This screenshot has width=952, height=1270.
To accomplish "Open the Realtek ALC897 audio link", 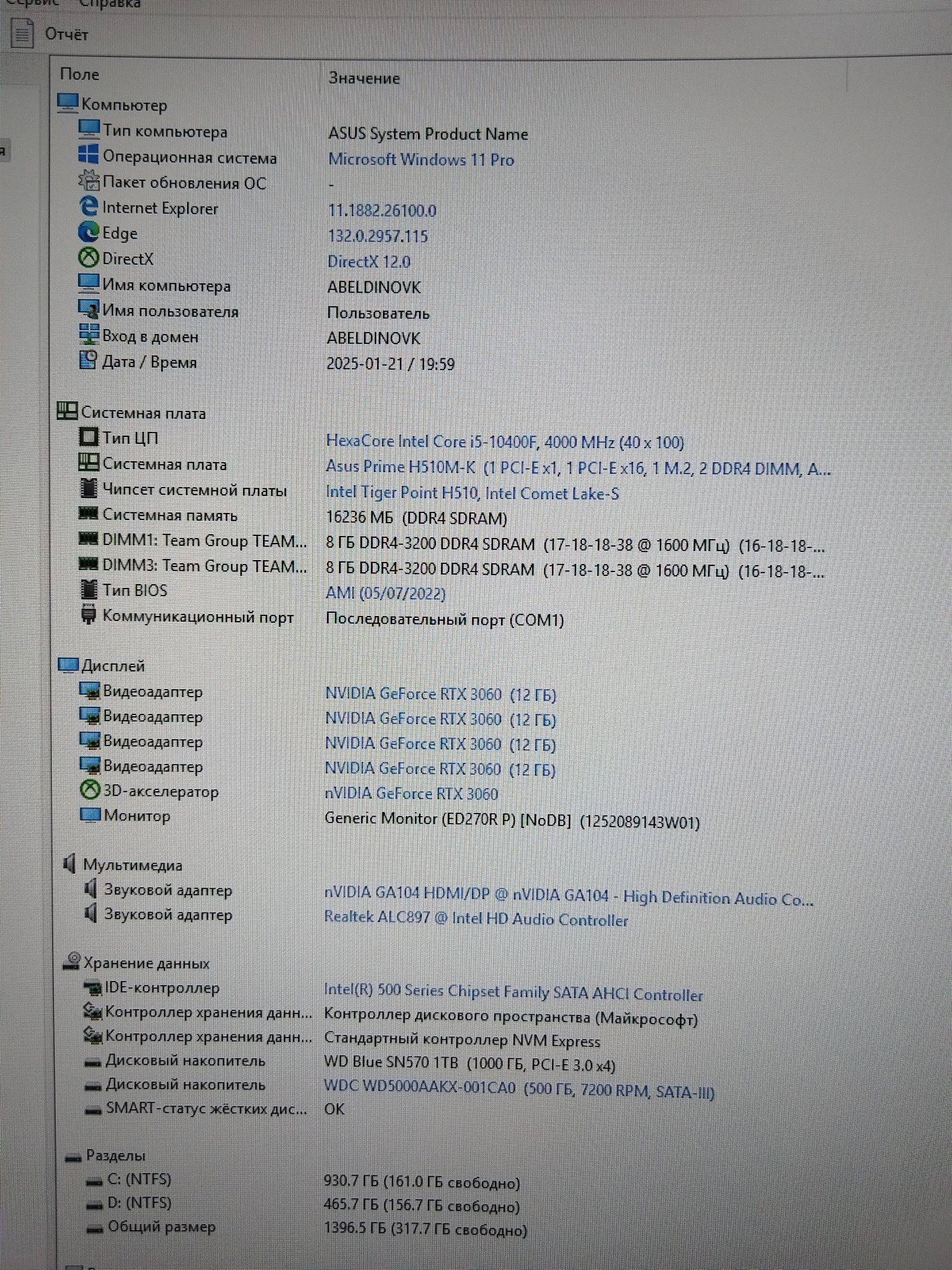I will [x=476, y=919].
